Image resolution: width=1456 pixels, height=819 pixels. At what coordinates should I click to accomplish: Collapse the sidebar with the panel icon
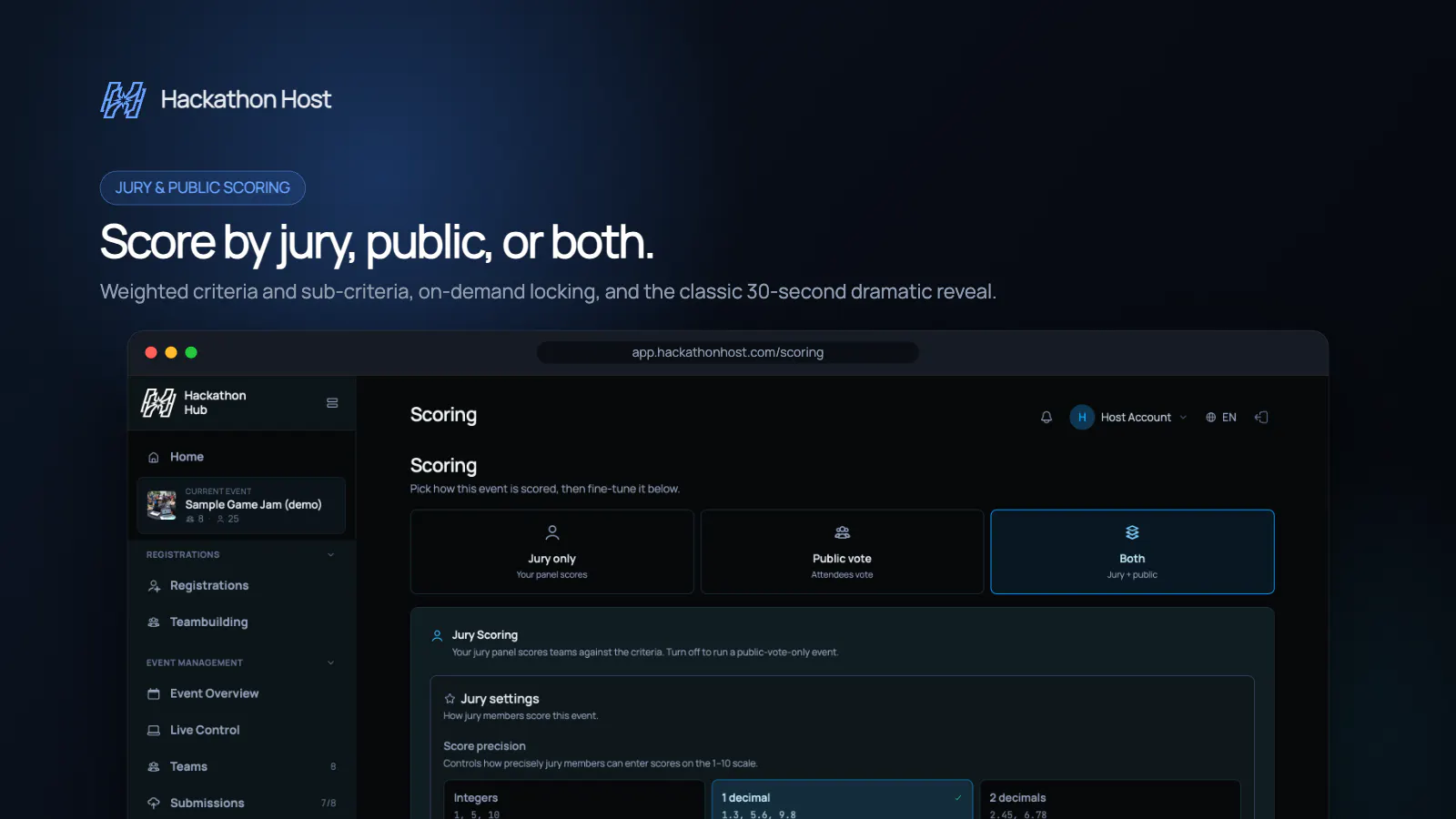[x=332, y=402]
